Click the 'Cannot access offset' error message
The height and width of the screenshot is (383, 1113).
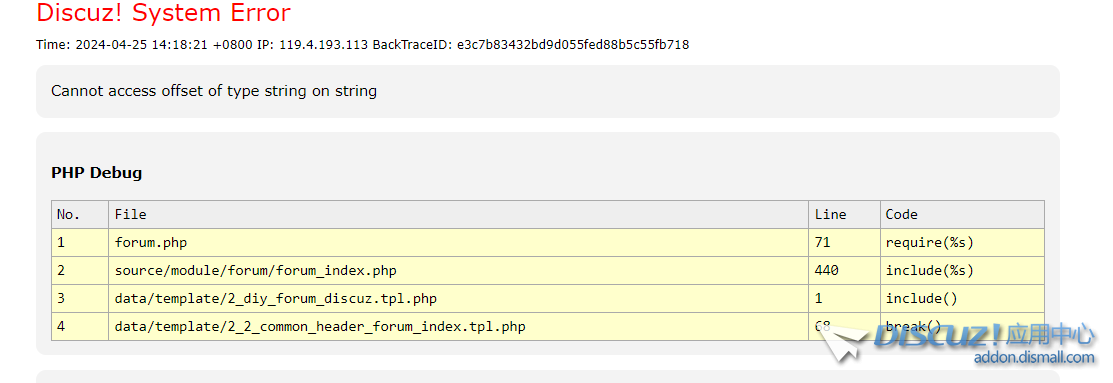[214, 91]
